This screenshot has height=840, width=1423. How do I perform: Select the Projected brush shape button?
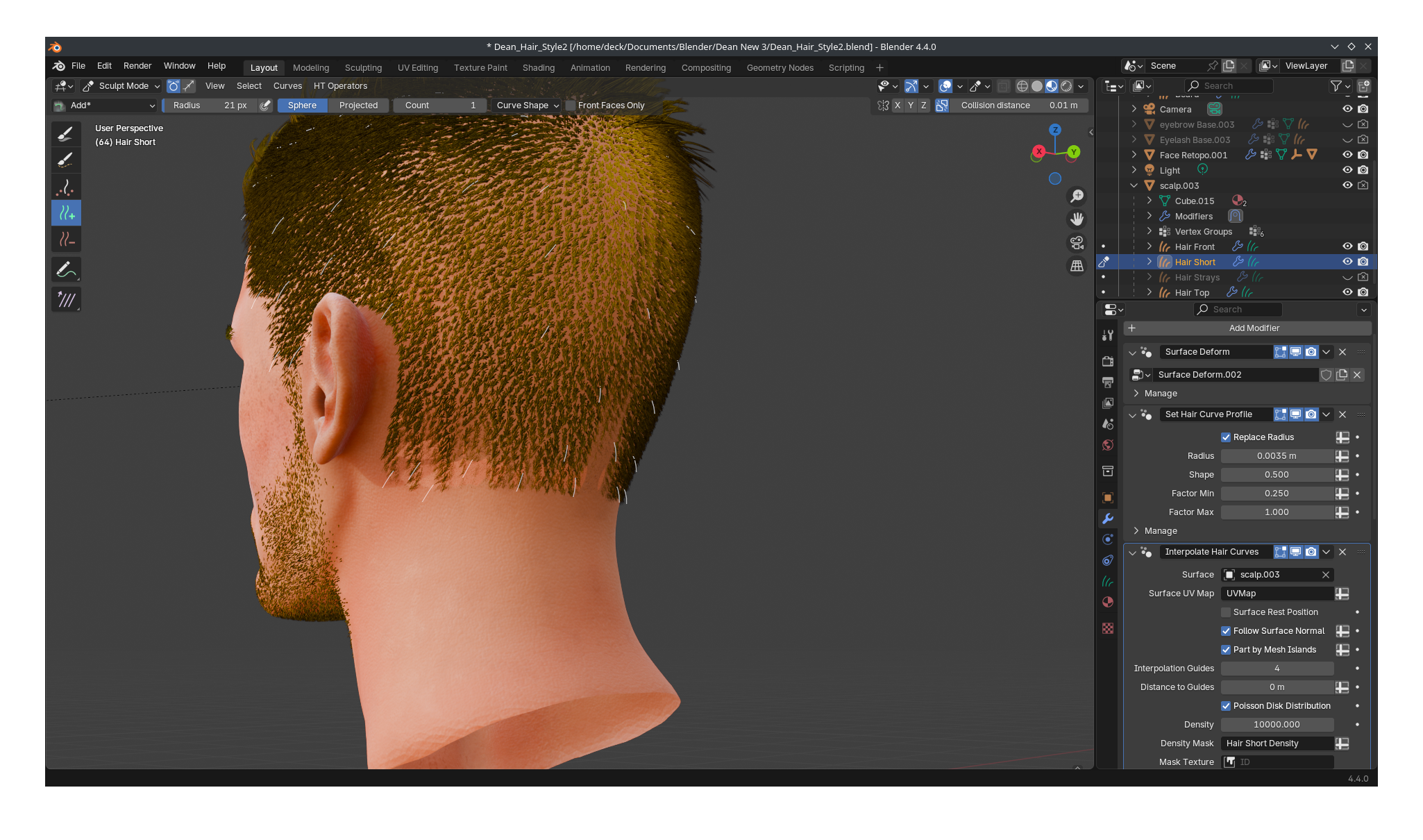pyautogui.click(x=358, y=106)
